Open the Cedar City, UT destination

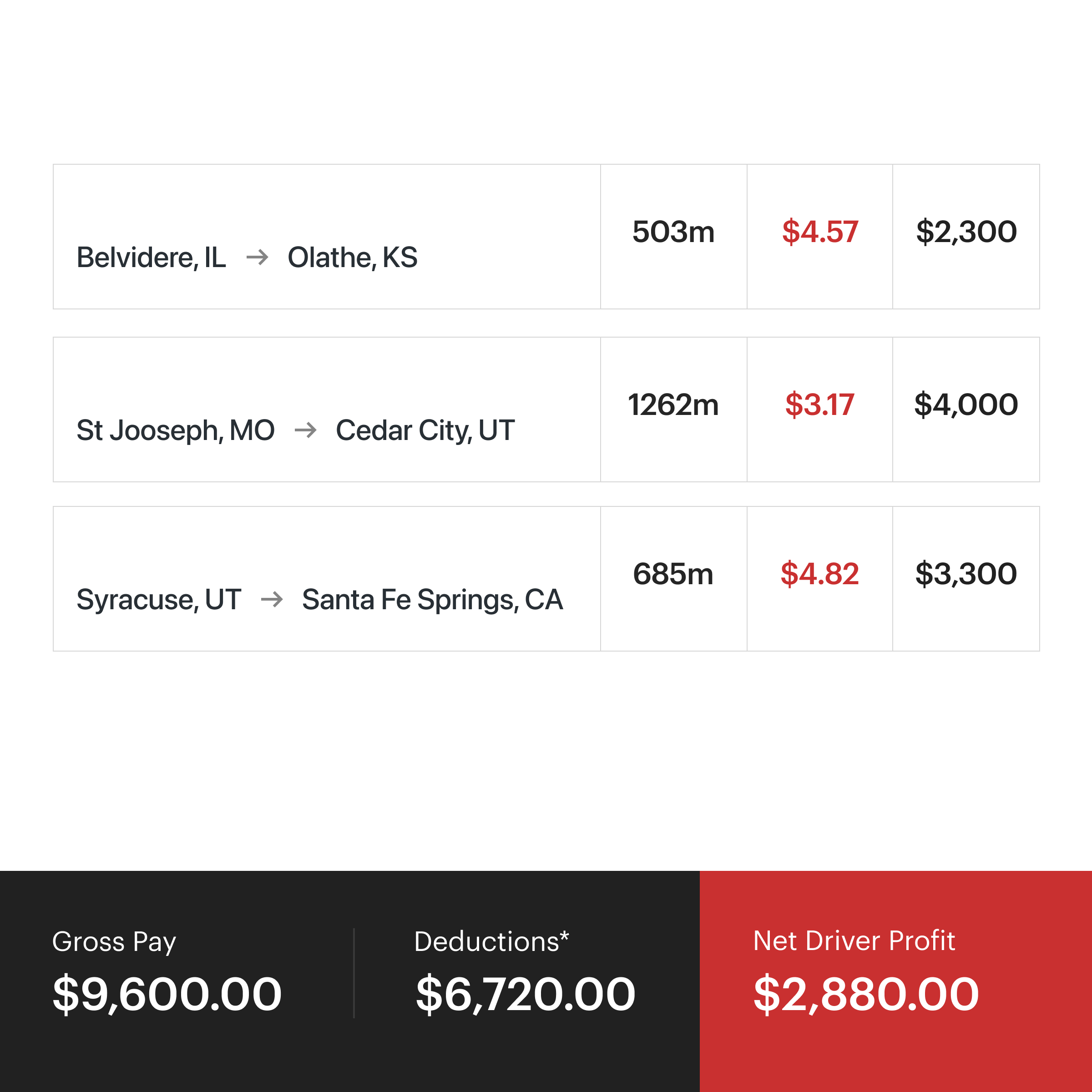(x=425, y=431)
